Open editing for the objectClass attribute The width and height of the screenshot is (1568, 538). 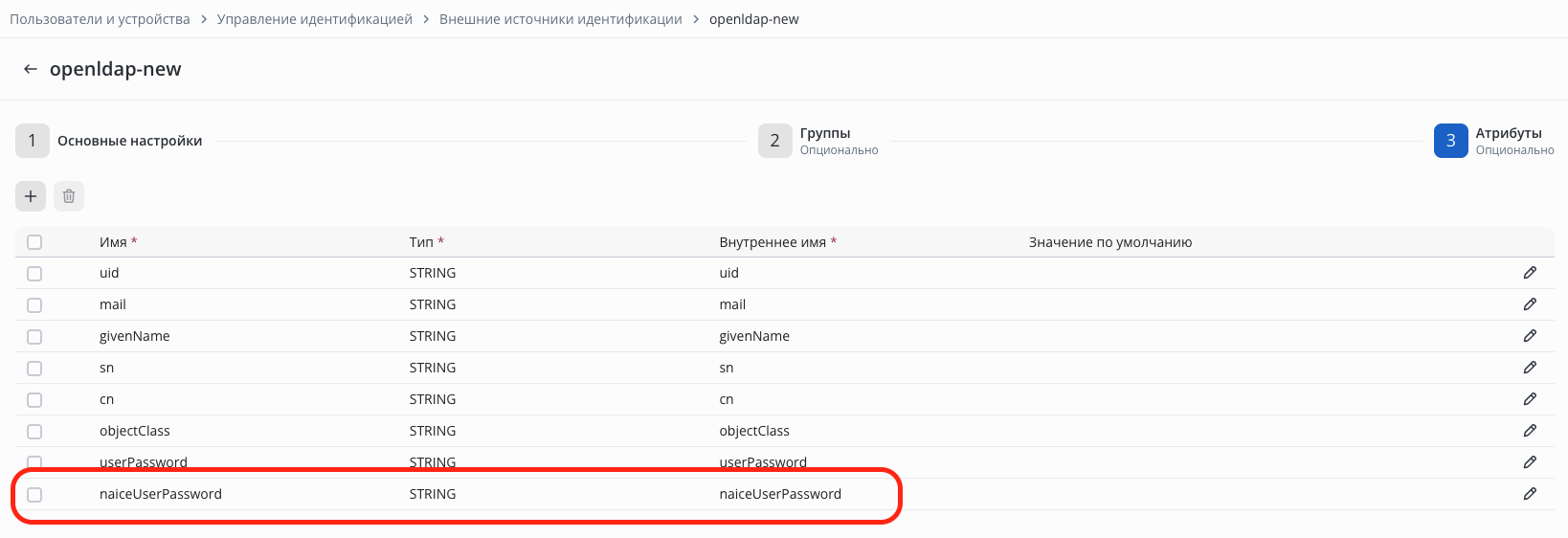click(x=1530, y=431)
